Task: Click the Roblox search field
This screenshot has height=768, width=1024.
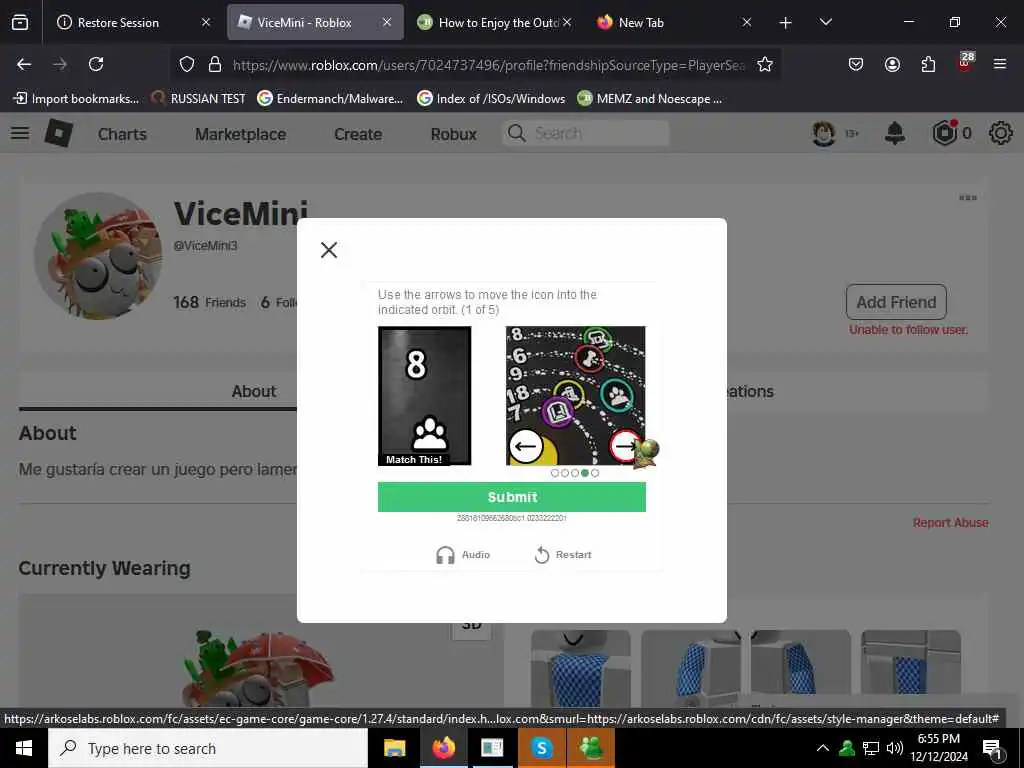Action: [586, 133]
